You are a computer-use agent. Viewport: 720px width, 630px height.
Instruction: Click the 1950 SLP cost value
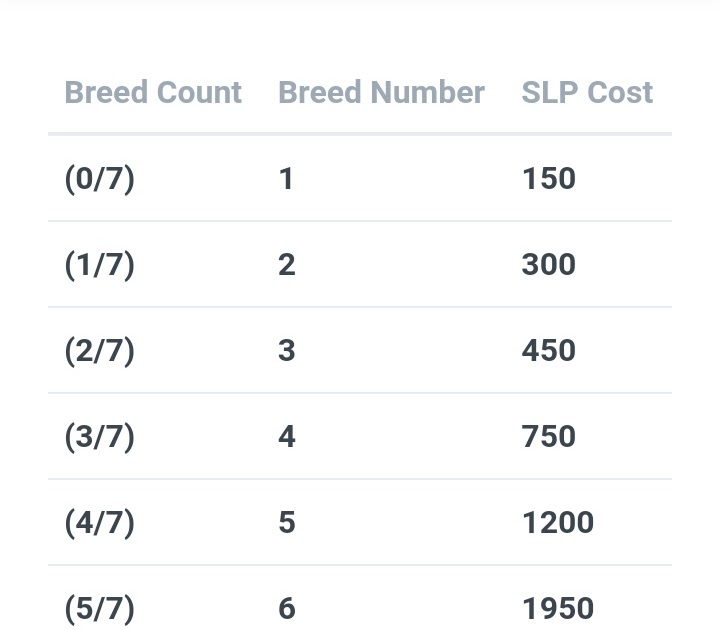558,609
